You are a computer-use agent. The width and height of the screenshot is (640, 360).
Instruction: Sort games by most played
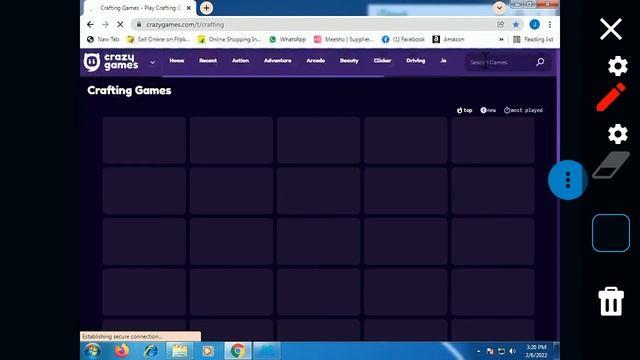click(x=523, y=110)
